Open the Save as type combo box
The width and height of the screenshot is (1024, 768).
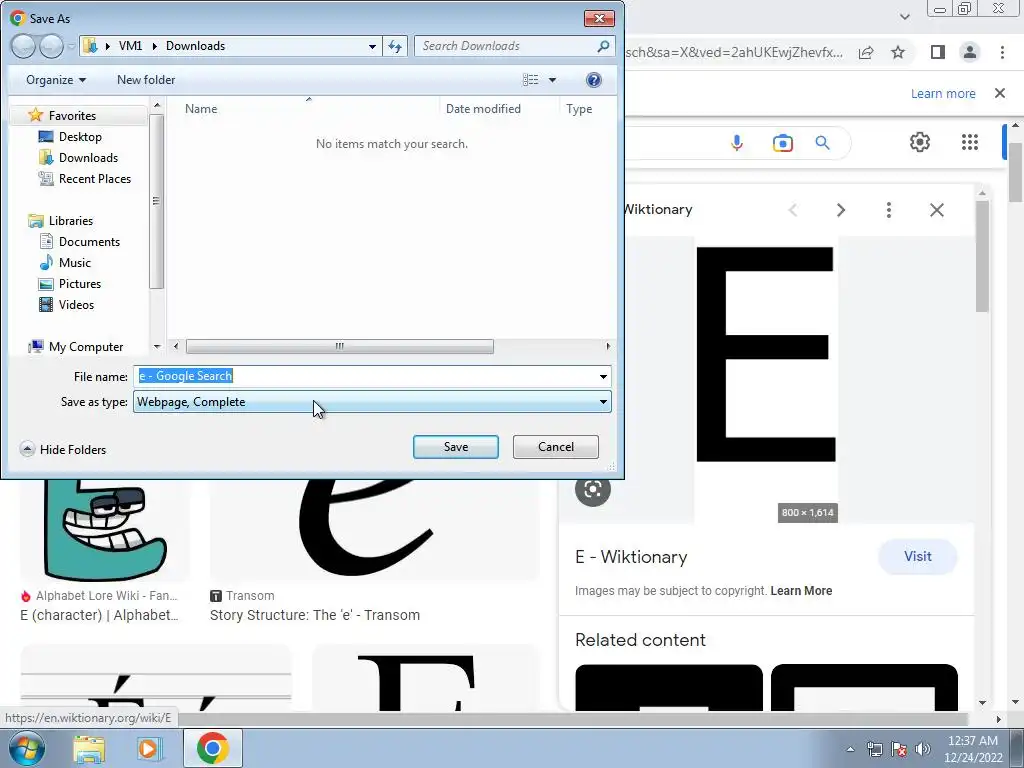tap(372, 402)
